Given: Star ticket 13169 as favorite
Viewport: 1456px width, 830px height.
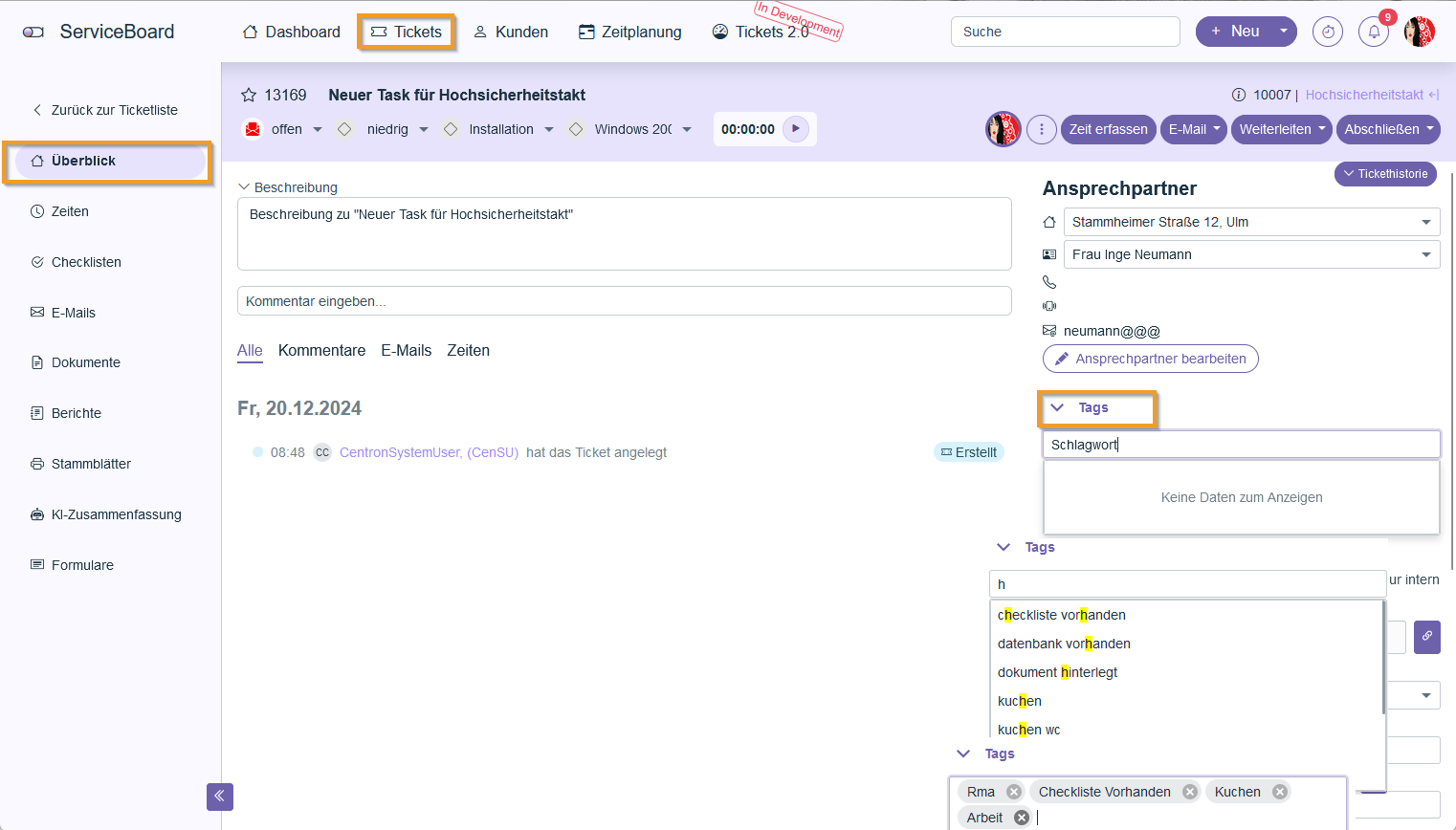Looking at the screenshot, I should coord(249,95).
